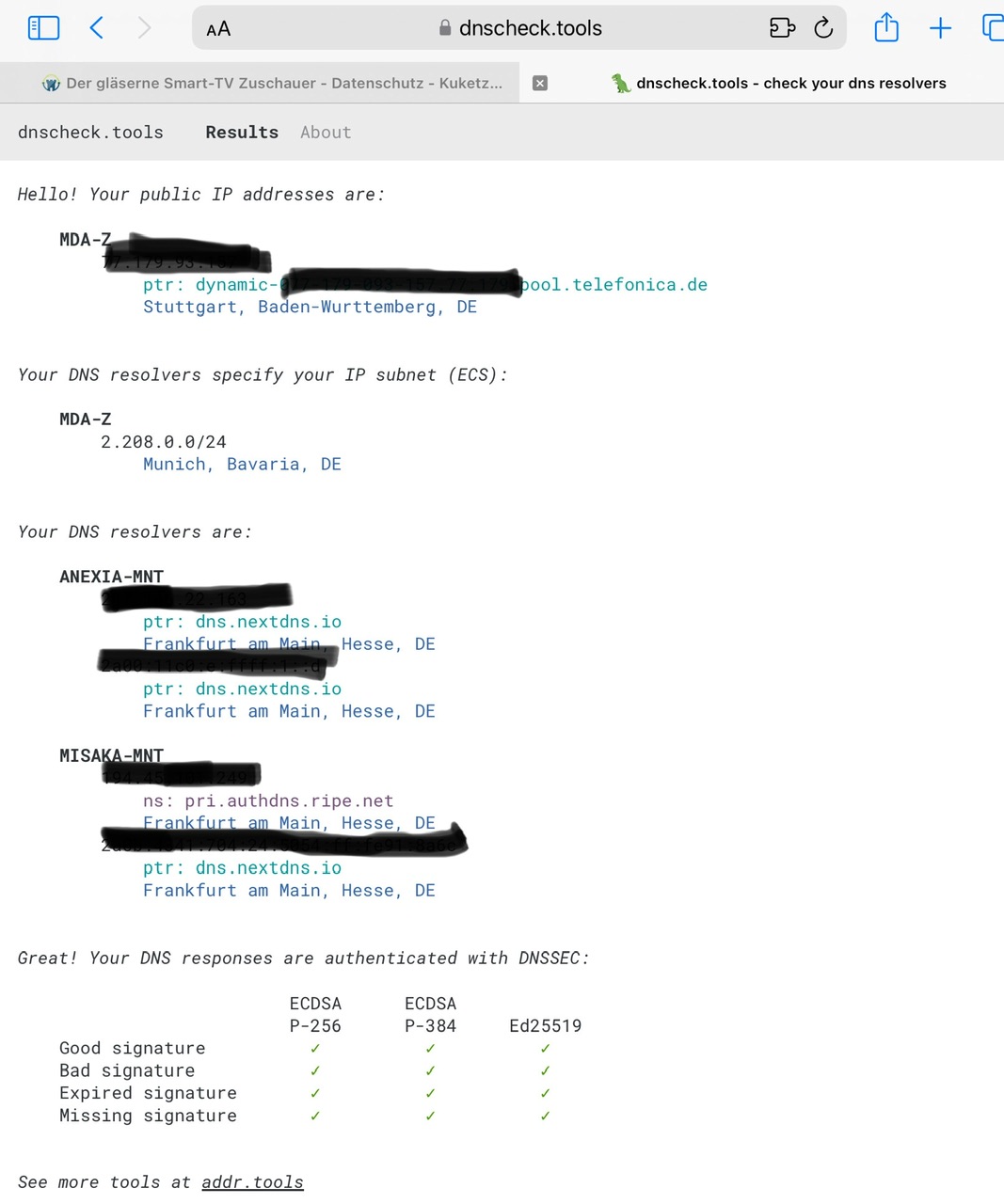Click the ANEXIA-MNT resolver heading
Viewport: 1004px width, 1204px height.
pos(111,577)
